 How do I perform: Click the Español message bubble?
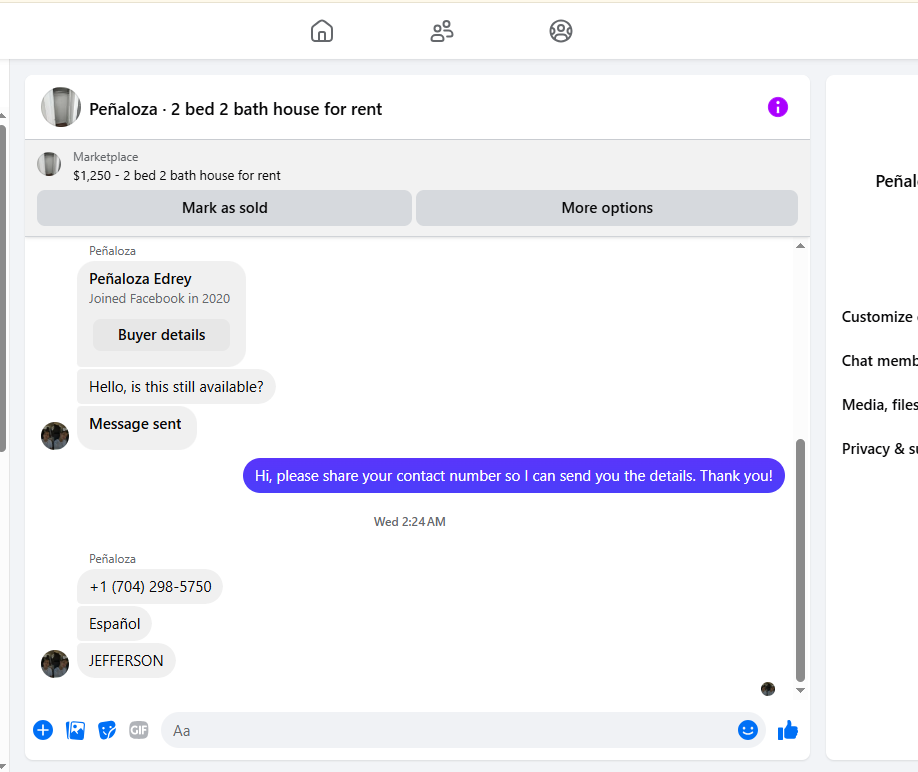coord(114,623)
